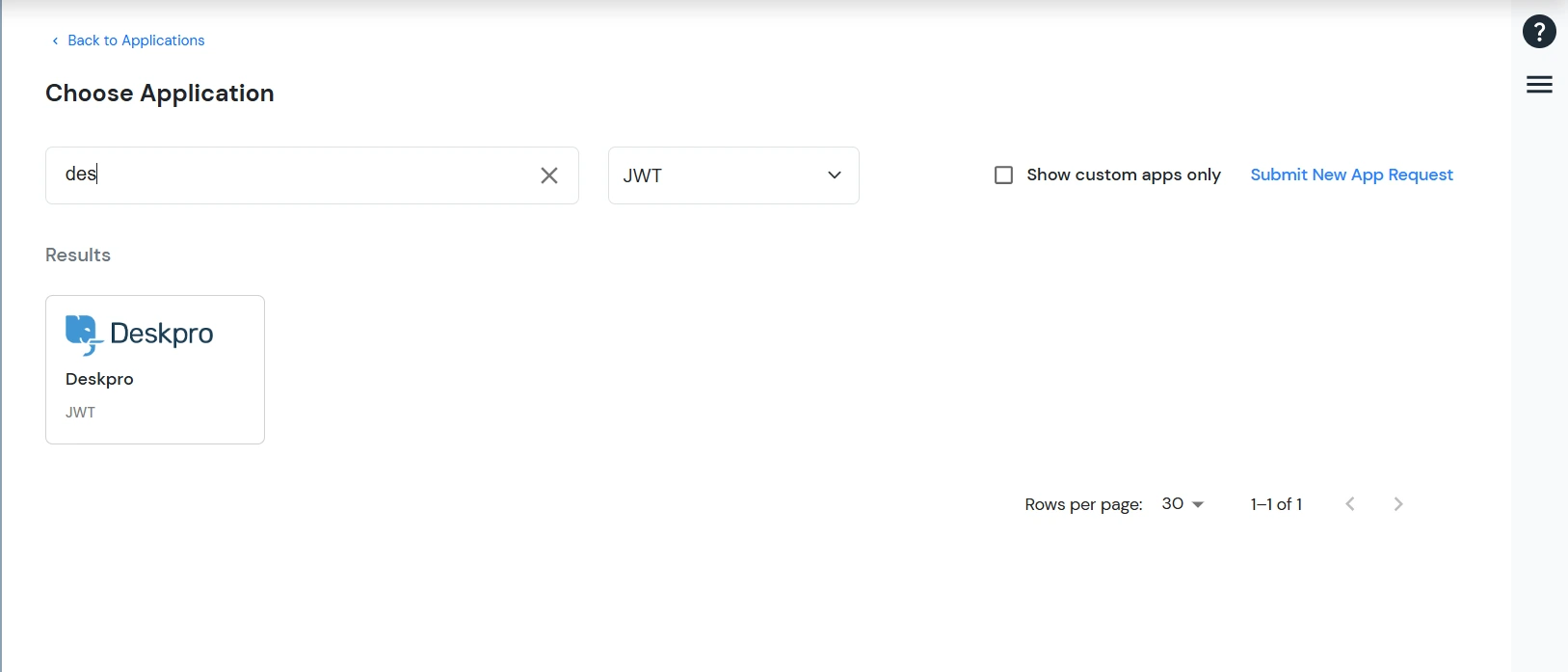The image size is (1568, 672).
Task: Open the hamburger menu icon
Action: click(x=1539, y=85)
